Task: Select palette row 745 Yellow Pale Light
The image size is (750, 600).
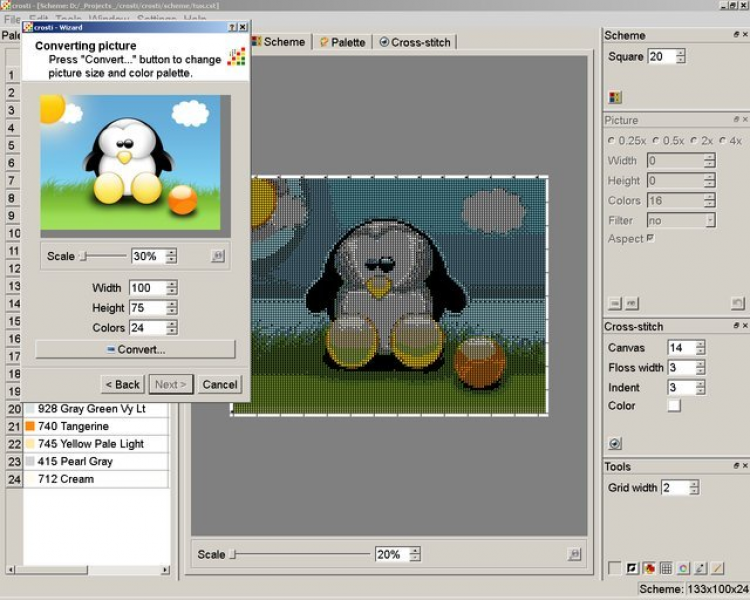Action: 97,444
